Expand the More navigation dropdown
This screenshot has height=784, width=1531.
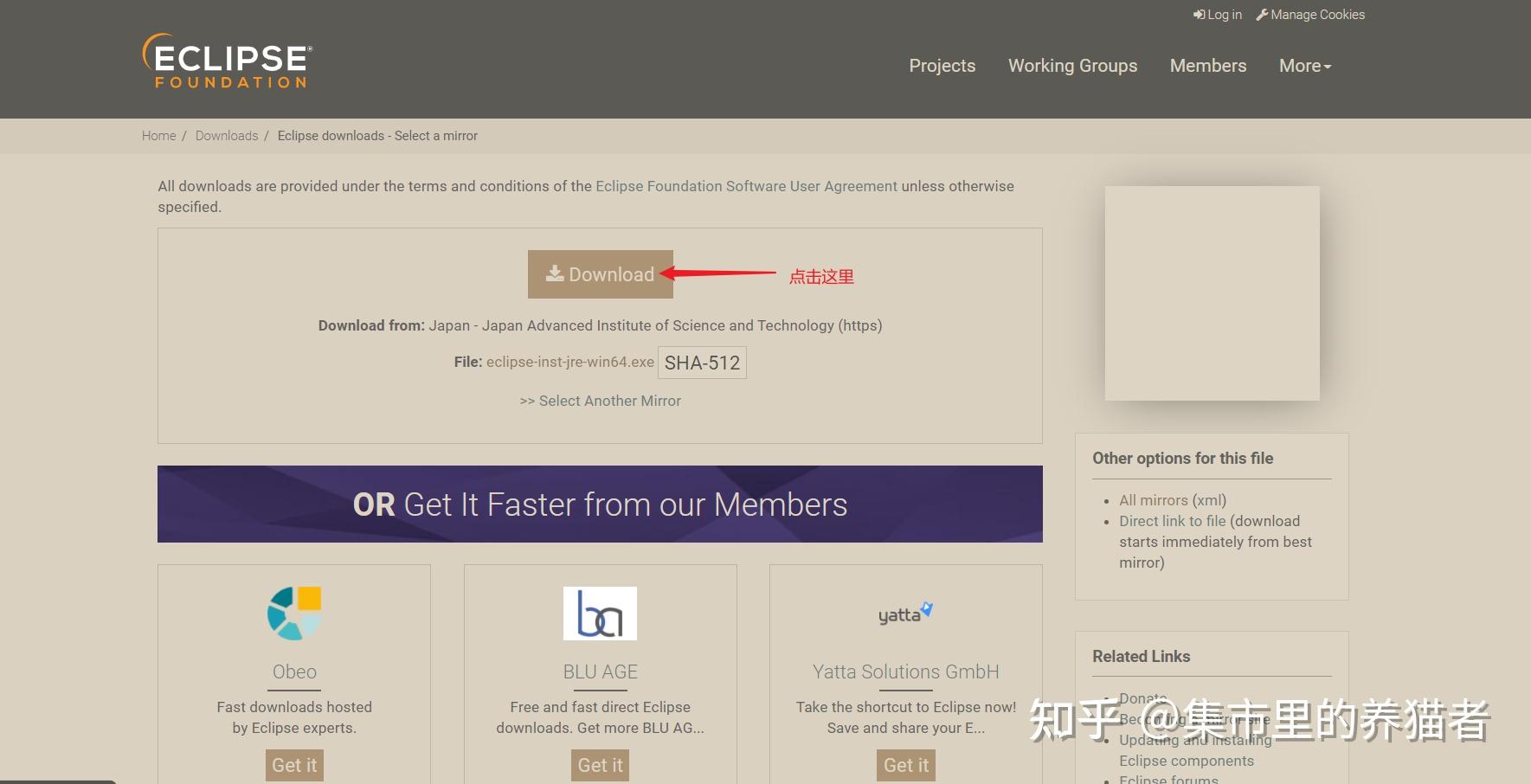coord(1304,66)
